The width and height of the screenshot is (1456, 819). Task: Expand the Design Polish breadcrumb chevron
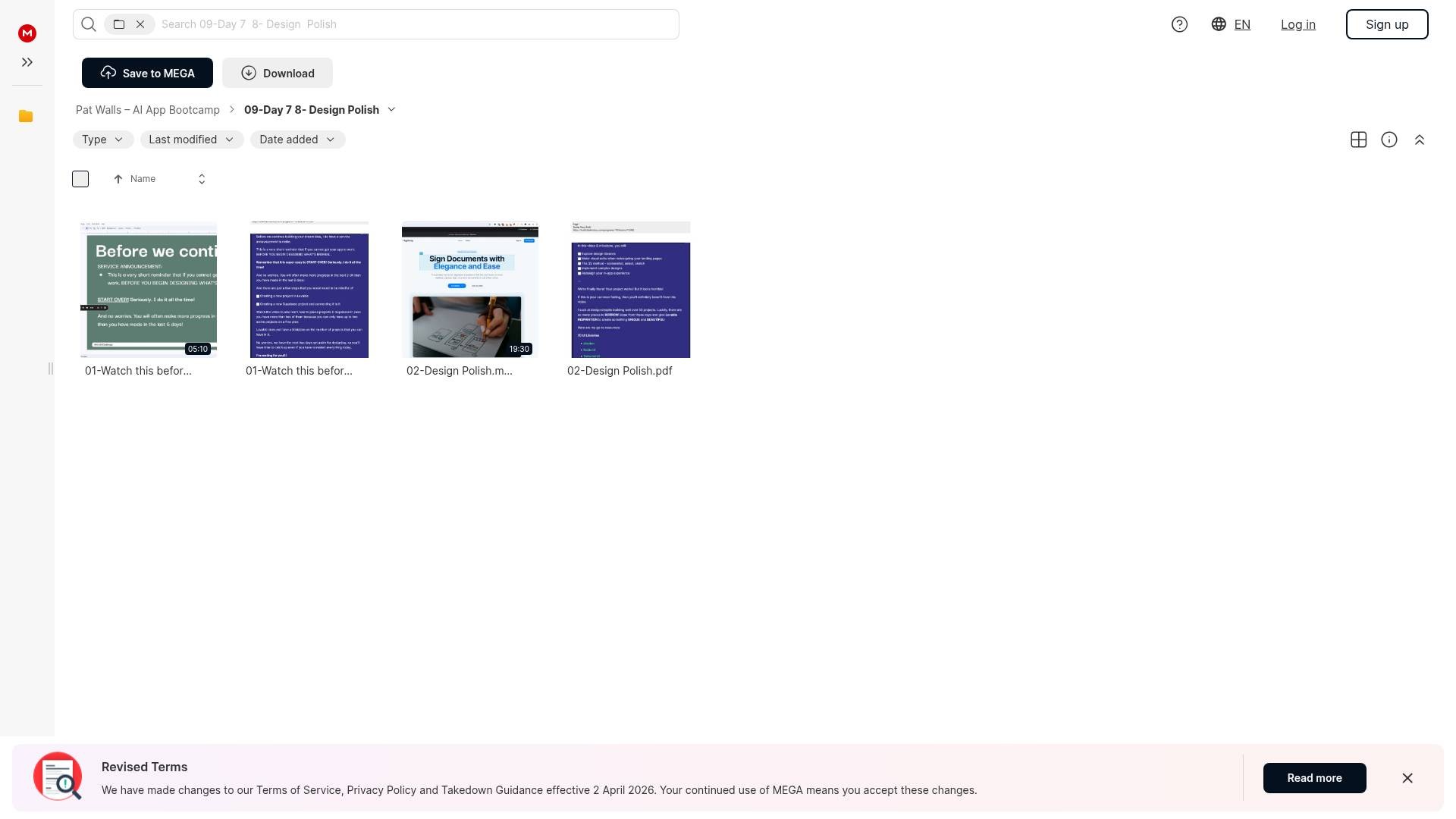click(391, 110)
